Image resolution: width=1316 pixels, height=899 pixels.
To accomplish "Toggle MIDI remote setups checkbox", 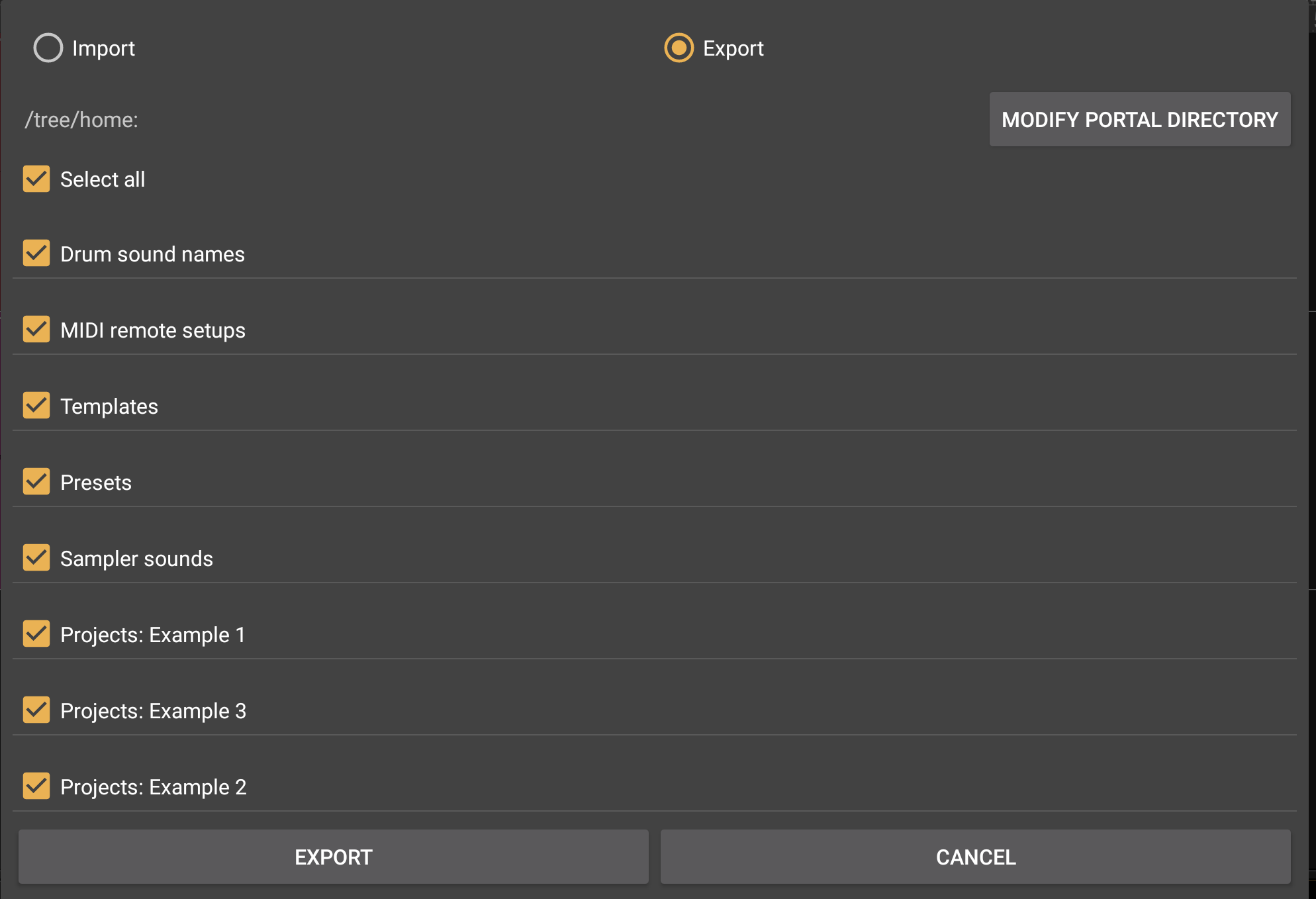I will 36,330.
